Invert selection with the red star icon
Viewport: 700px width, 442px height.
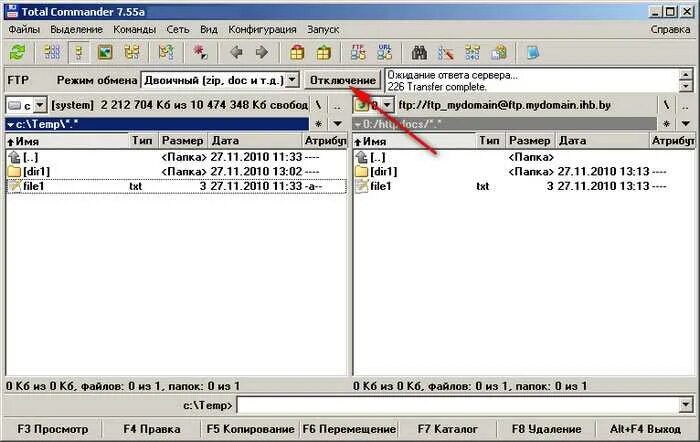[x=200, y=53]
